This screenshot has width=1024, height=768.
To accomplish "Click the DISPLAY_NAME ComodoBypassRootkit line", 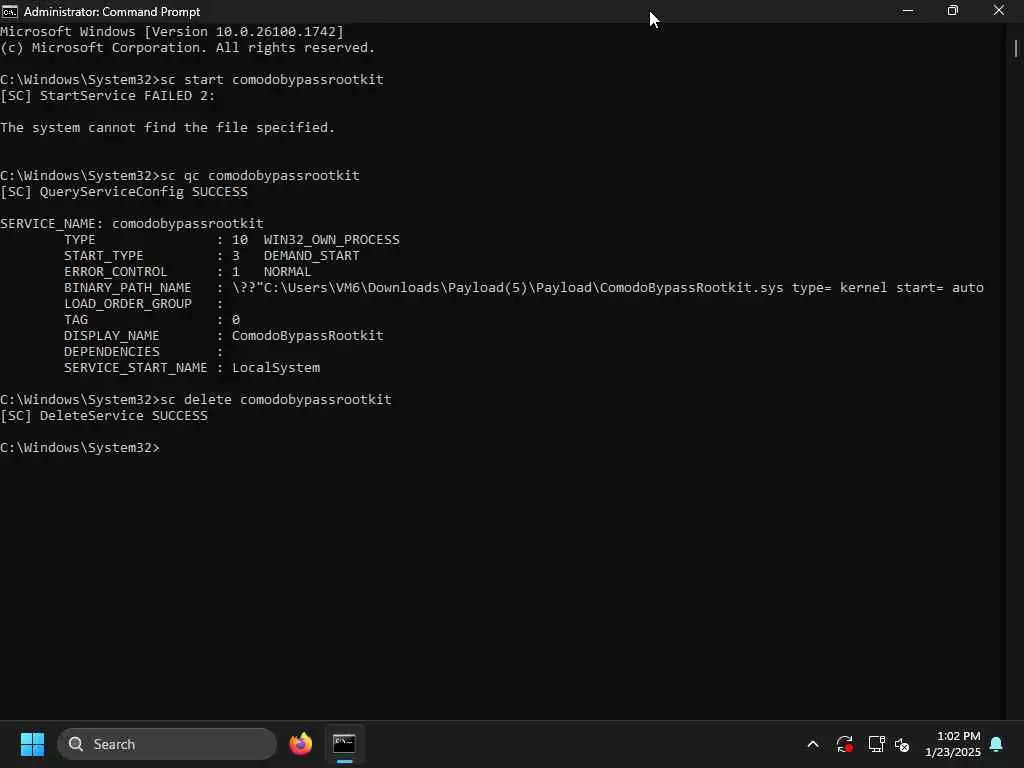I will [x=223, y=336].
